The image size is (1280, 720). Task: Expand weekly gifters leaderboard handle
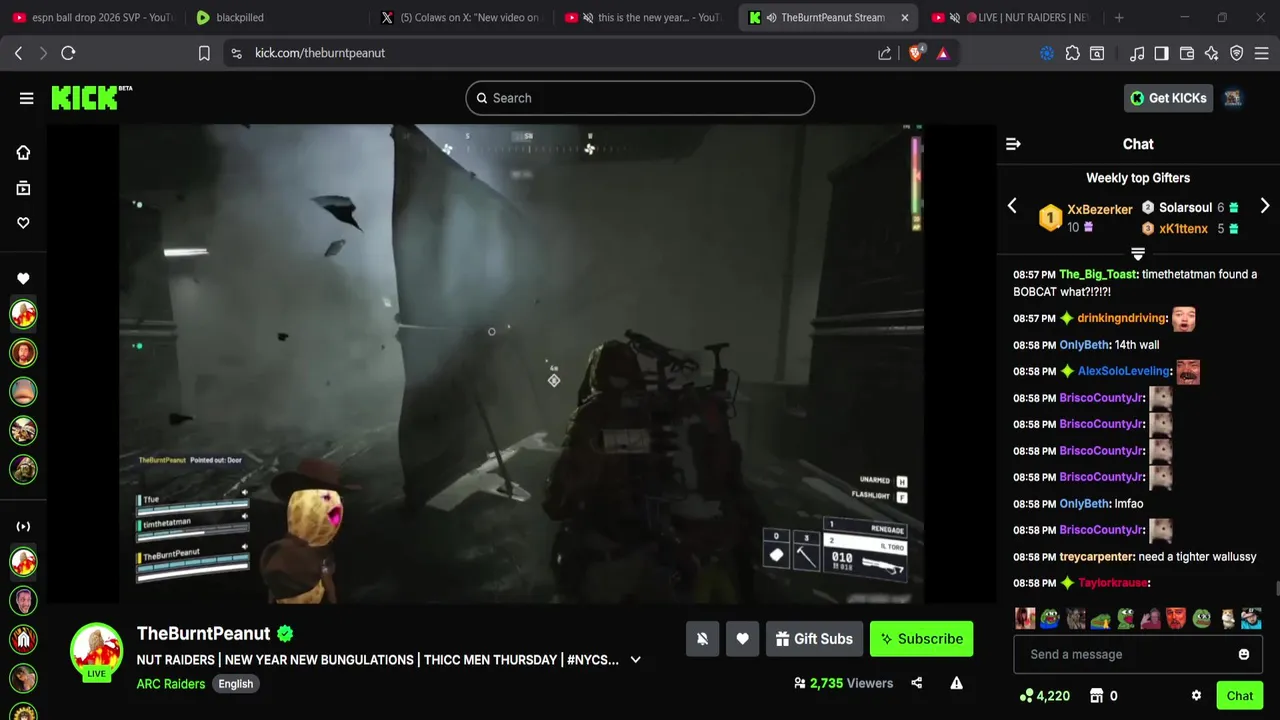tap(1138, 253)
